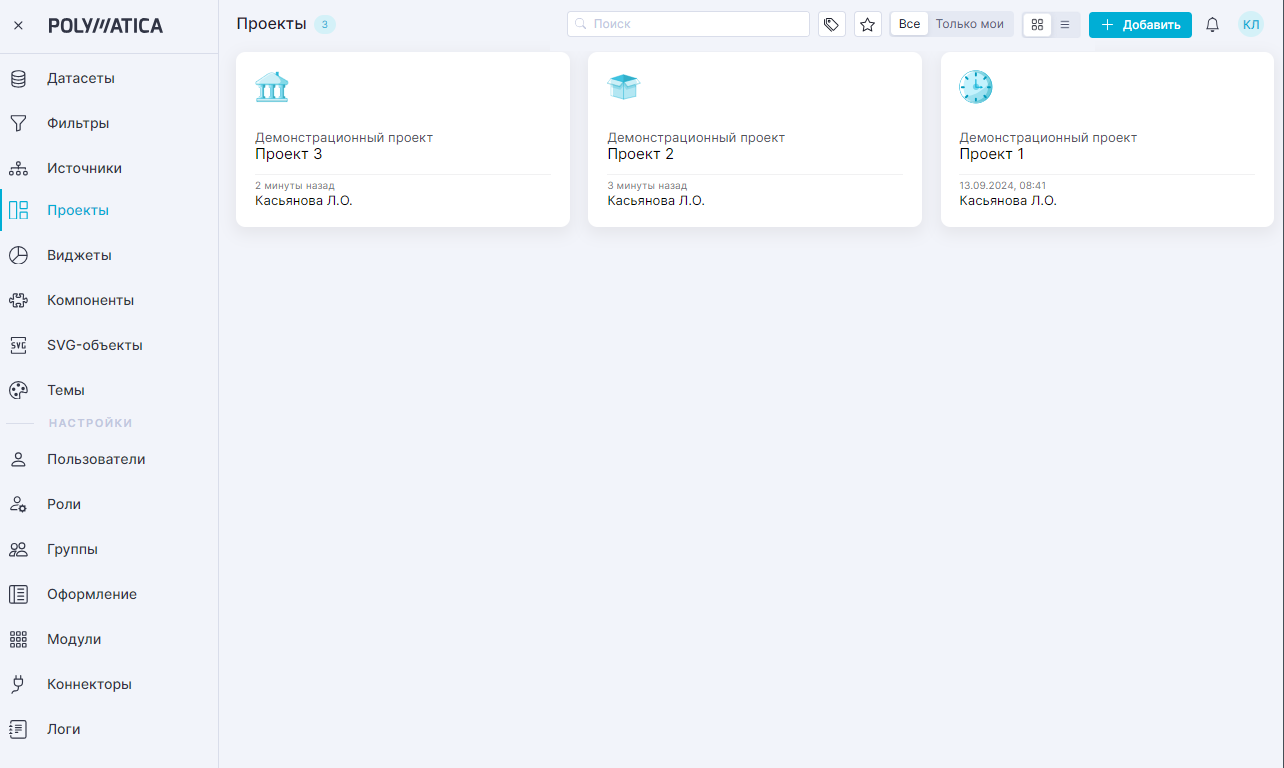Click the Connectors plug icon
Viewport: 1284px width, 768px height.
point(18,684)
